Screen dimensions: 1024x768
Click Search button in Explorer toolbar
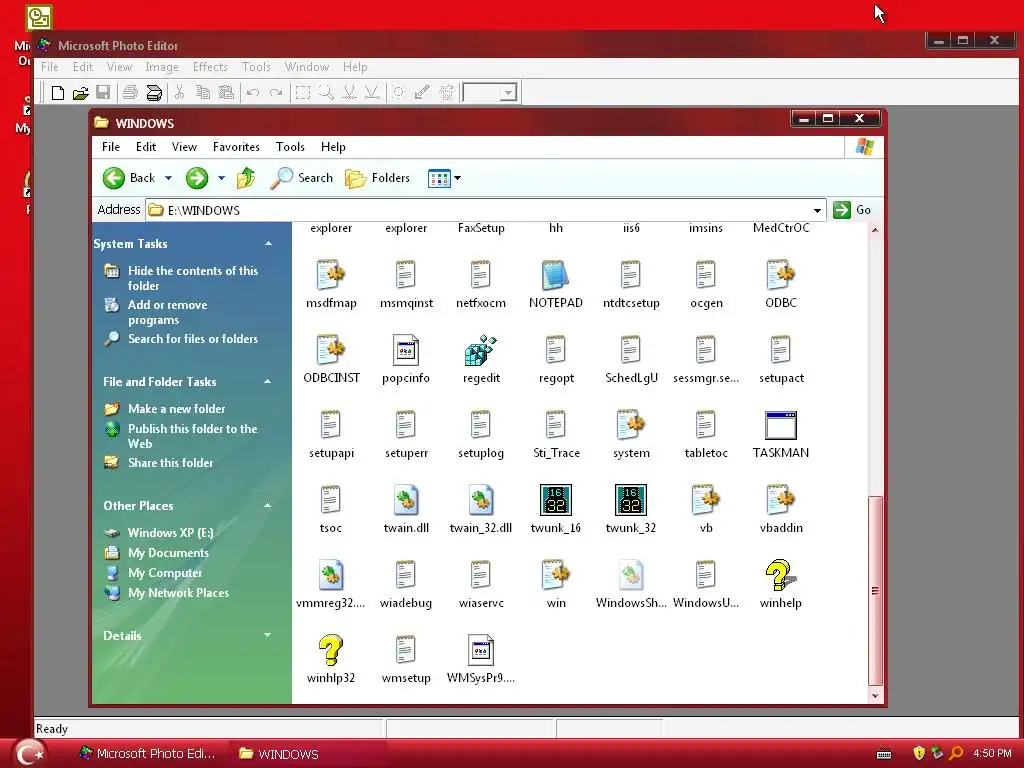tap(302, 178)
